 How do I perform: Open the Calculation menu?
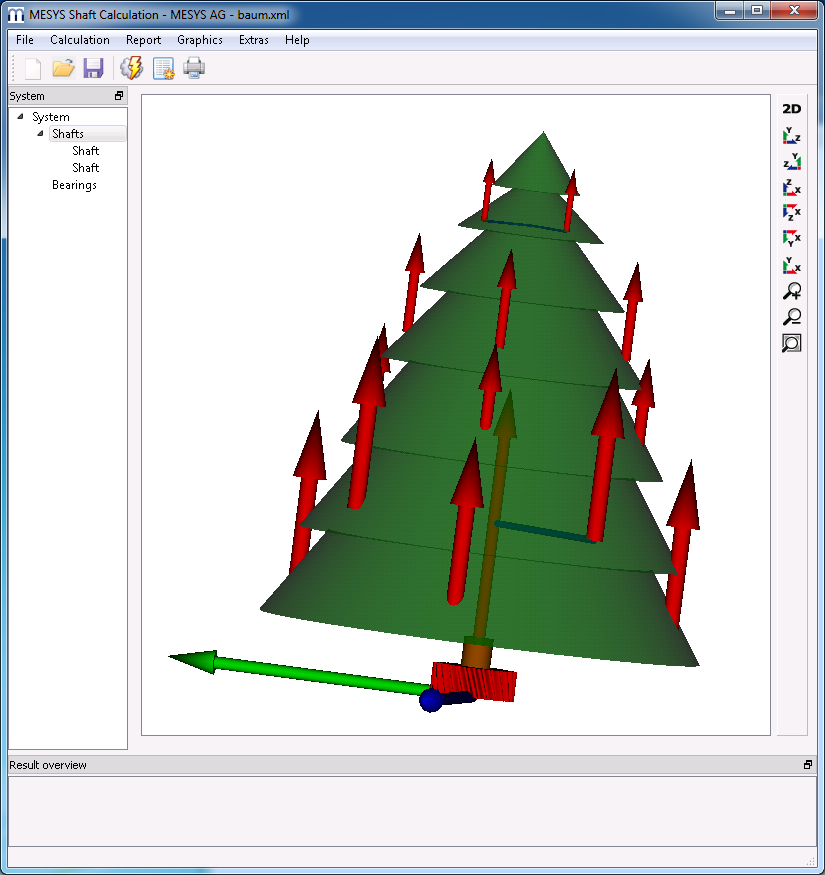coord(80,40)
